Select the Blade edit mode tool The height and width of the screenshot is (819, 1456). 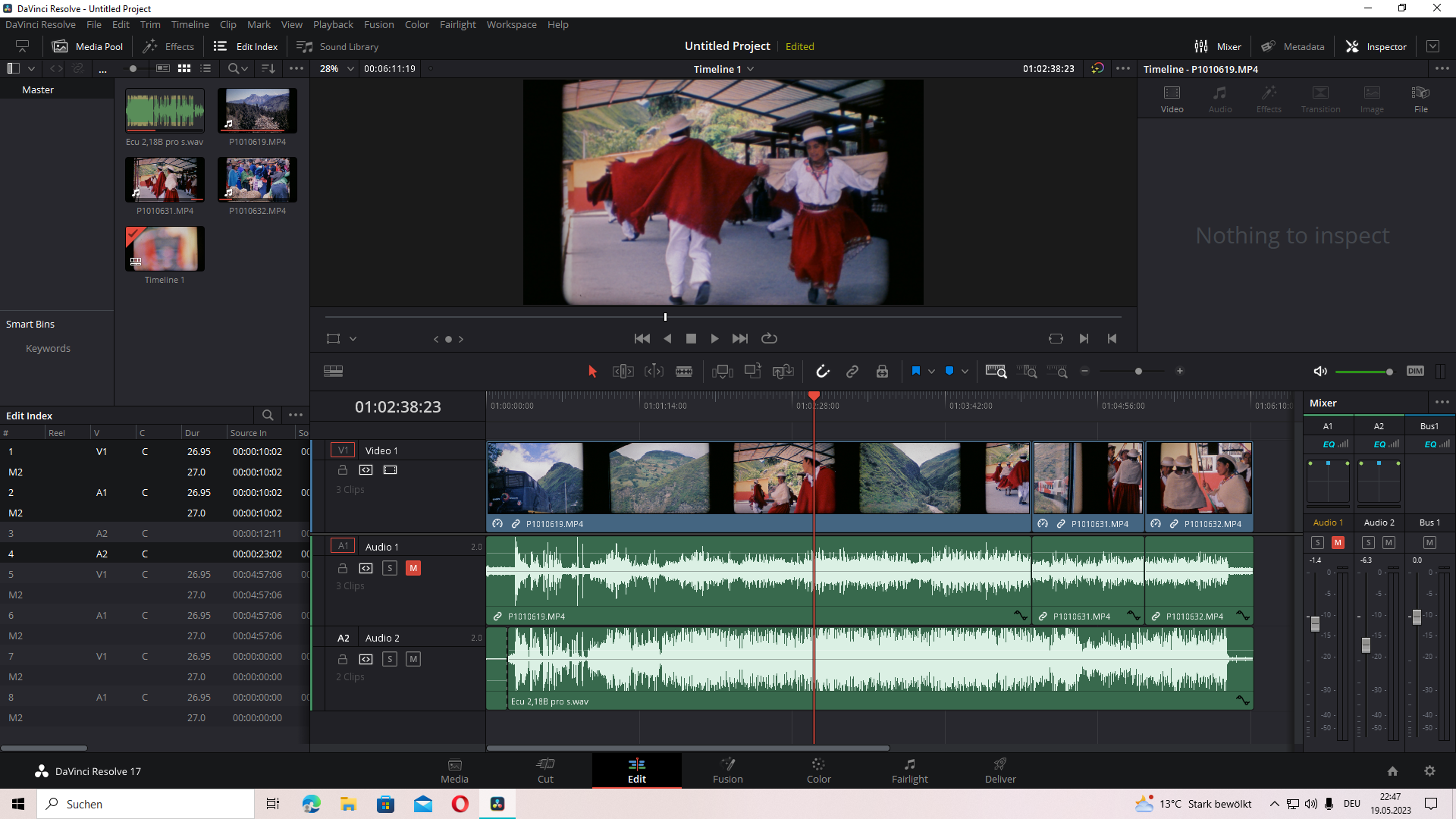(x=683, y=371)
